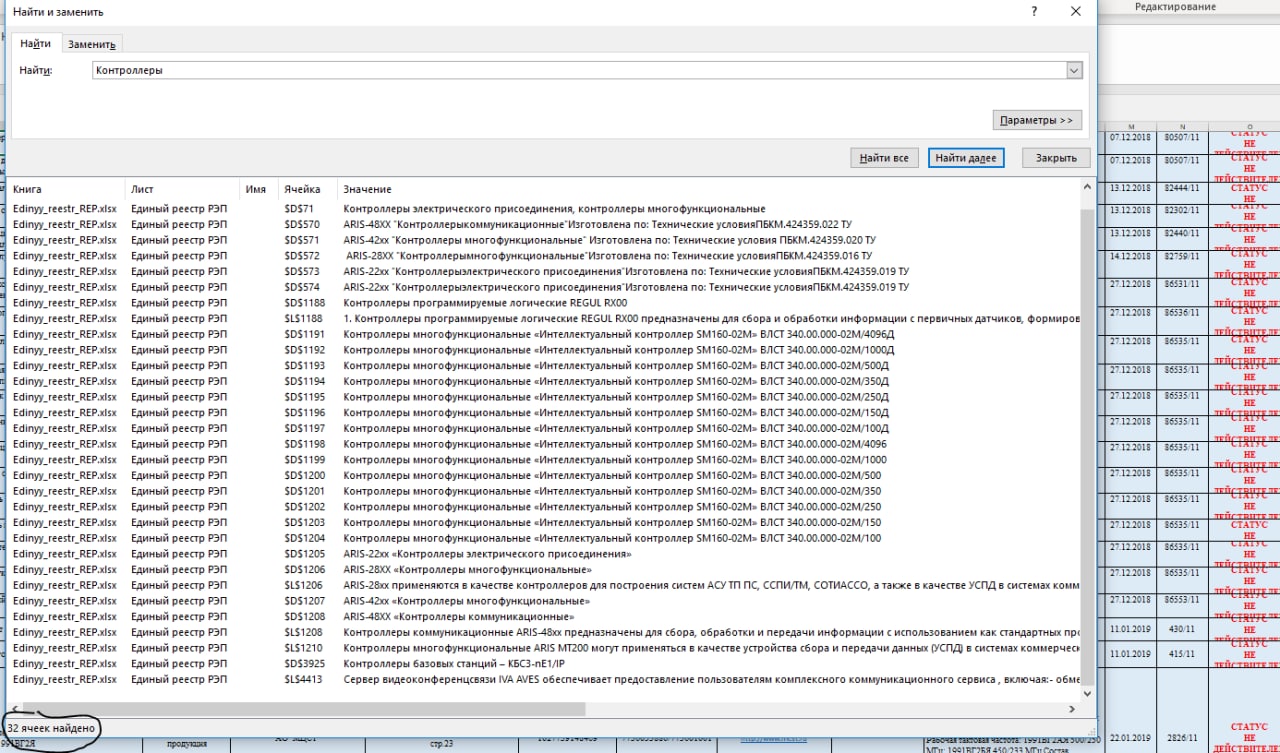The width and height of the screenshot is (1280, 753).
Task: Click the Редактирование ribbon group label
Action: click(x=1175, y=6)
